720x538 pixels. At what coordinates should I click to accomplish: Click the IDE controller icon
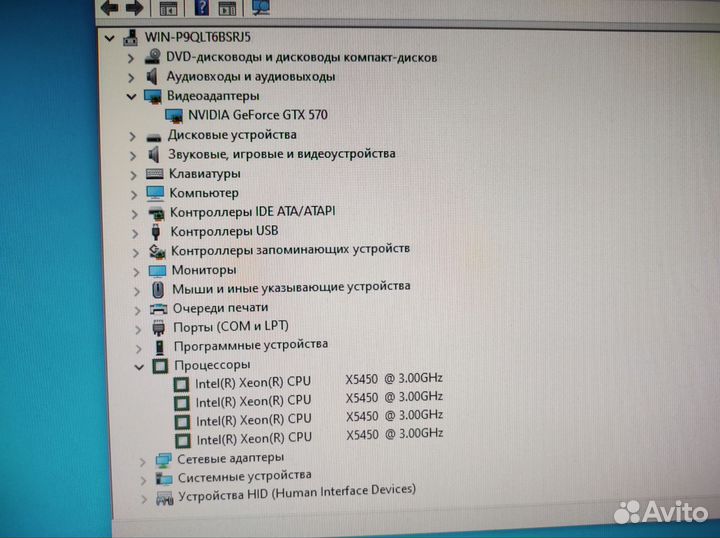(156, 213)
